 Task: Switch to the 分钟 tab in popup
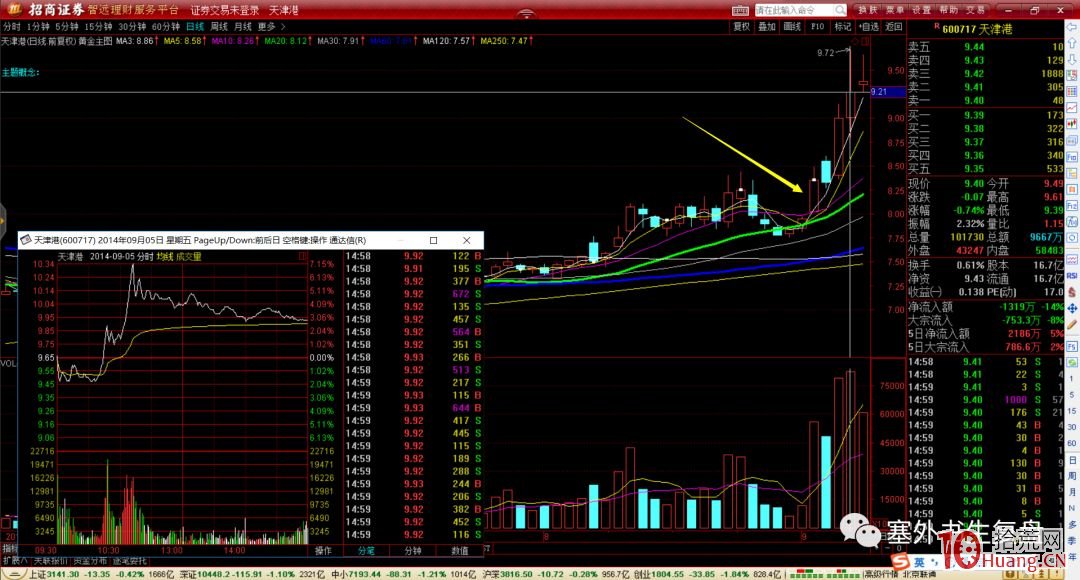pos(412,550)
